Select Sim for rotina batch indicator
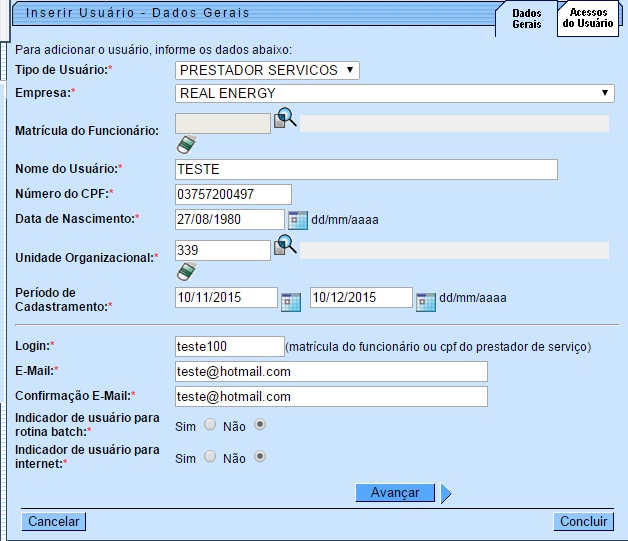 210,424
